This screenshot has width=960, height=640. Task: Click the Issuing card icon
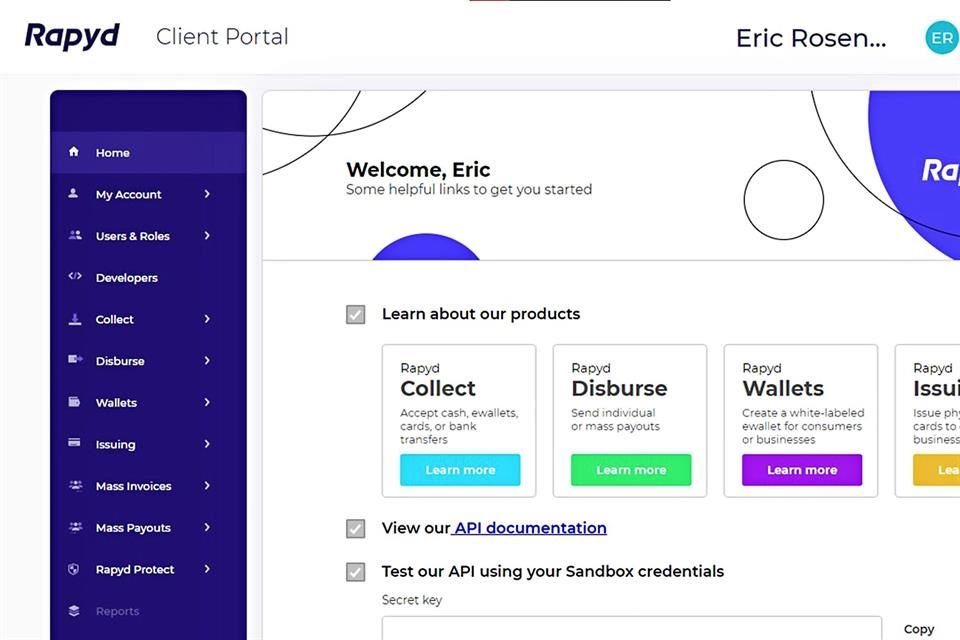coord(74,443)
